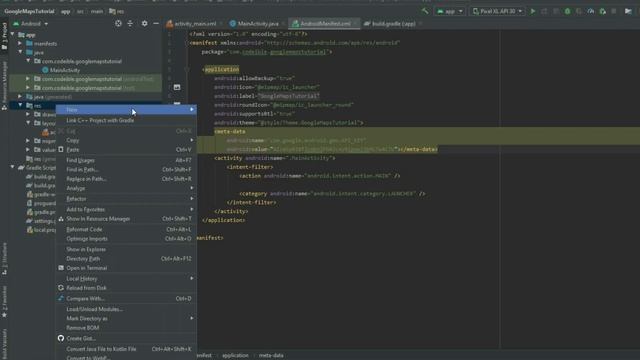
Task: Open Project panel gear settings
Action: [144, 24]
